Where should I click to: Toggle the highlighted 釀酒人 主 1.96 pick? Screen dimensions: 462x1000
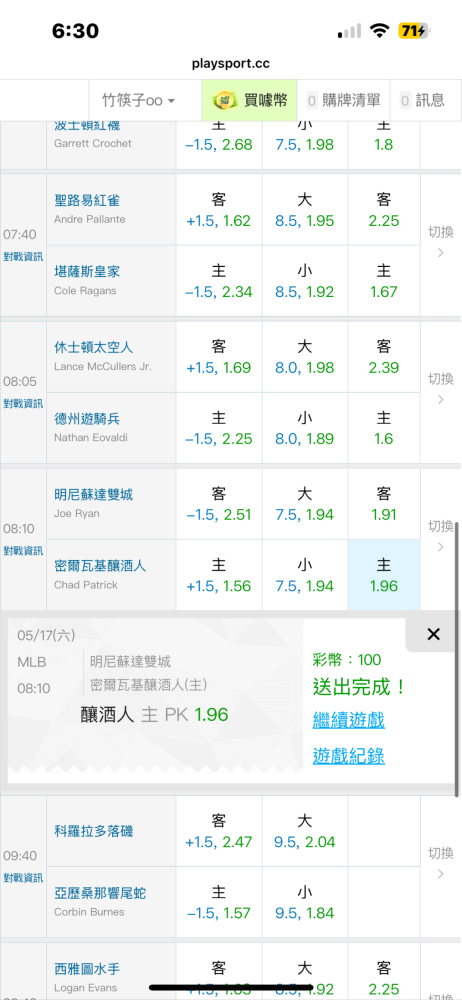pos(384,575)
